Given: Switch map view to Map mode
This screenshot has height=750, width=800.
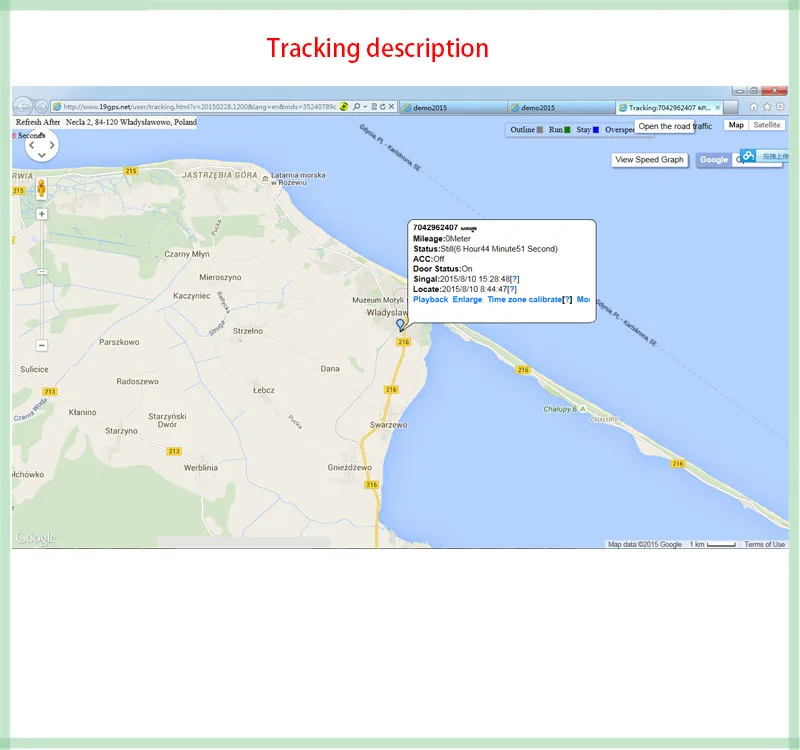Looking at the screenshot, I should click(736, 125).
